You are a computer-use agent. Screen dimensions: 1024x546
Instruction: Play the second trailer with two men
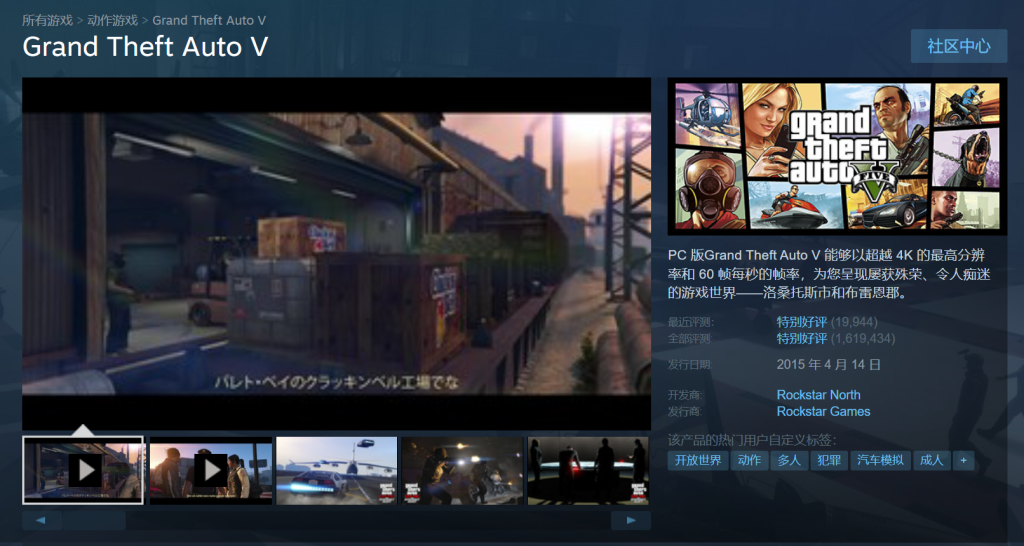coord(210,470)
